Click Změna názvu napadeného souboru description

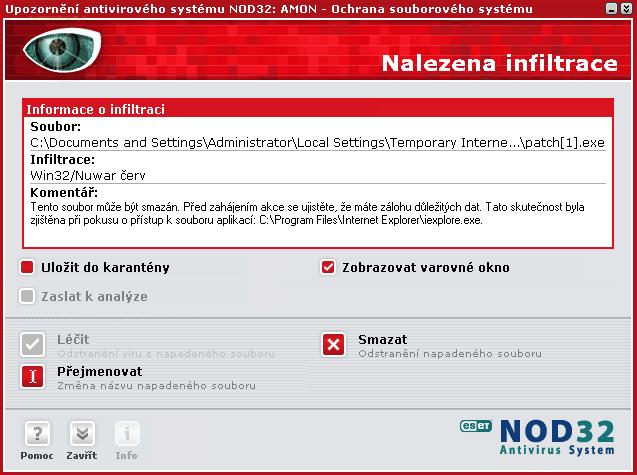point(156,386)
